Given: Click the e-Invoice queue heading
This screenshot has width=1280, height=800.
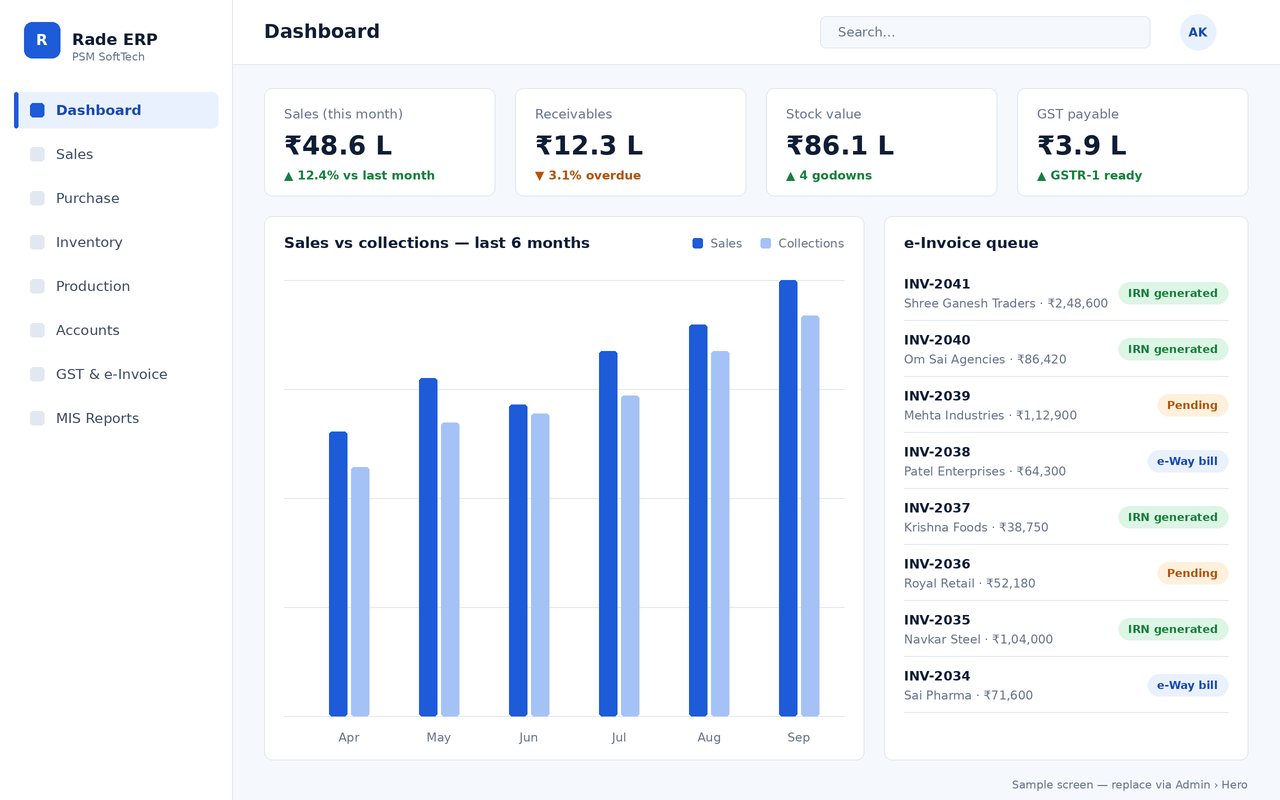Looking at the screenshot, I should (971, 243).
